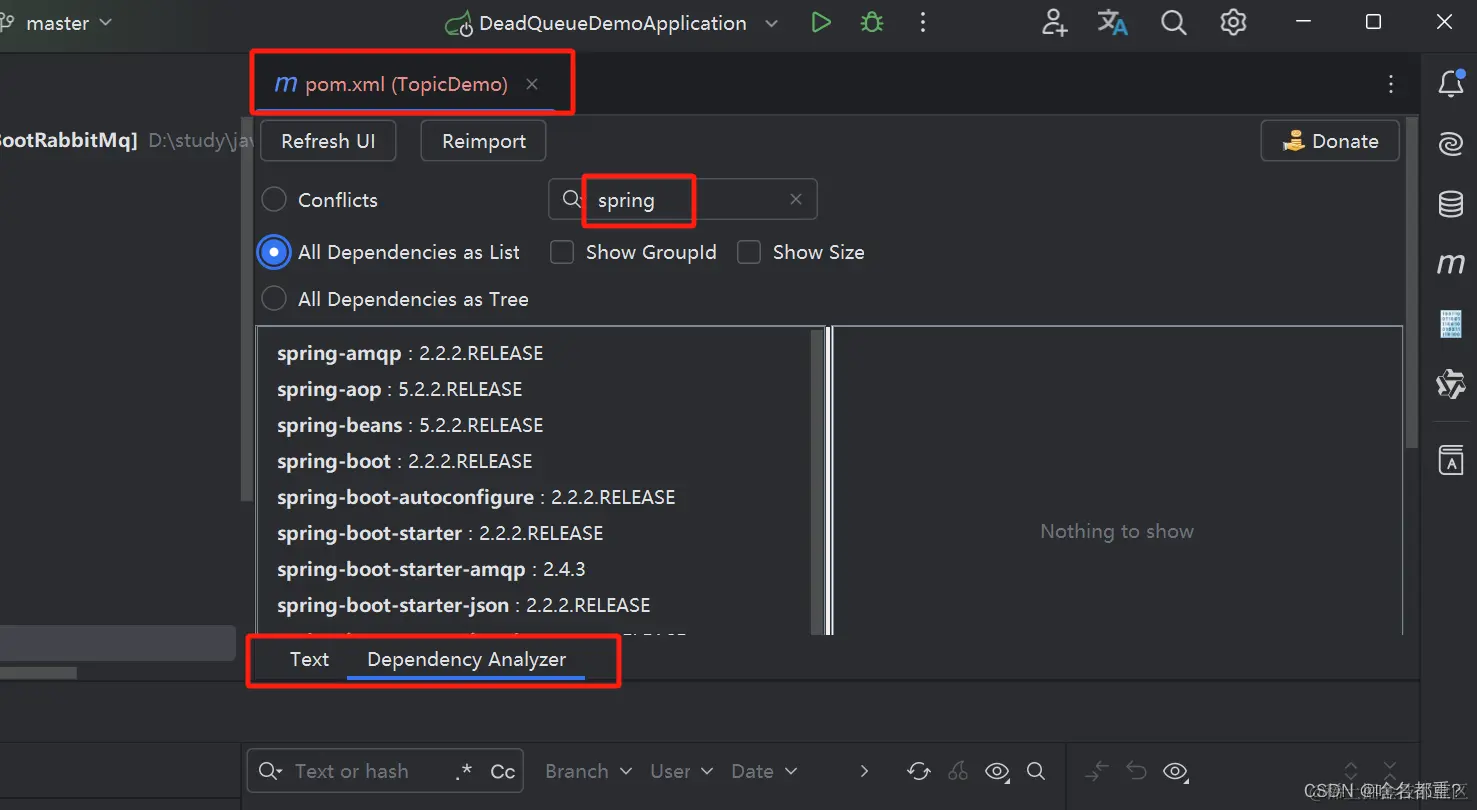This screenshot has height=810, width=1477.
Task: Open the dictionary book tool window icon
Action: pos(1451,460)
